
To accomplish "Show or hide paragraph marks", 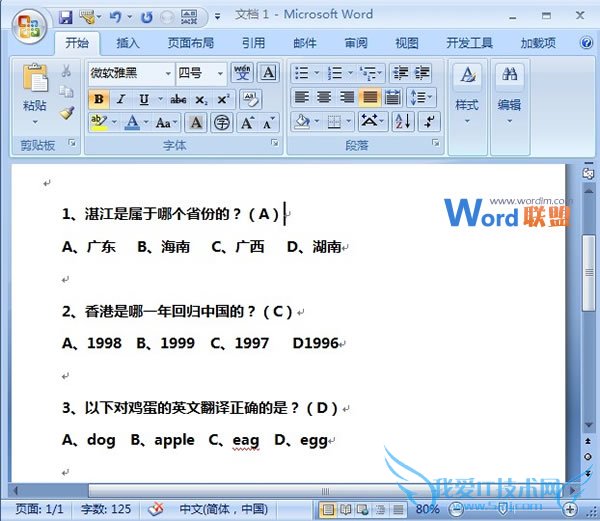I will coord(429,122).
